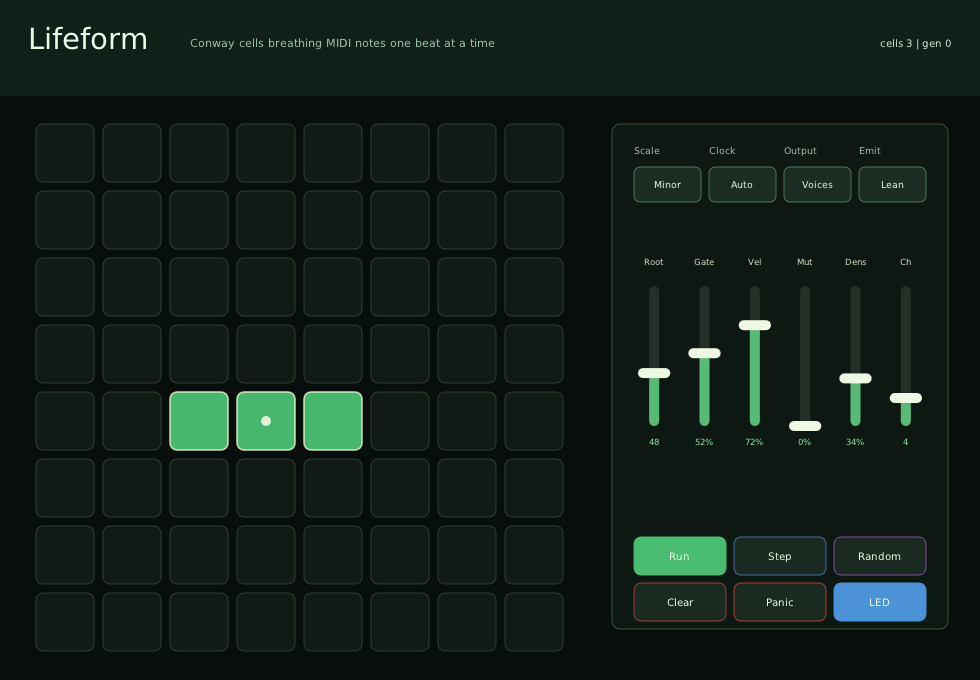The height and width of the screenshot is (680, 980).
Task: Change Clock mode from Auto
Action: (742, 184)
